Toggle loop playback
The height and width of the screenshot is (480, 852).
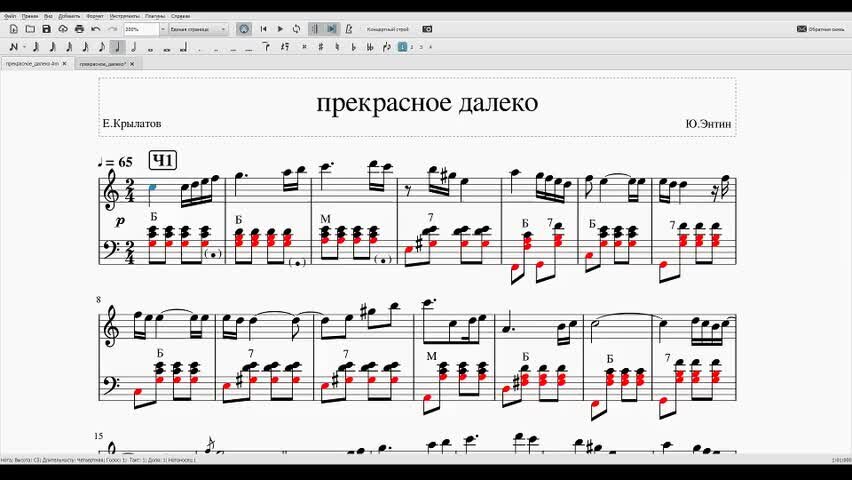tap(296, 29)
